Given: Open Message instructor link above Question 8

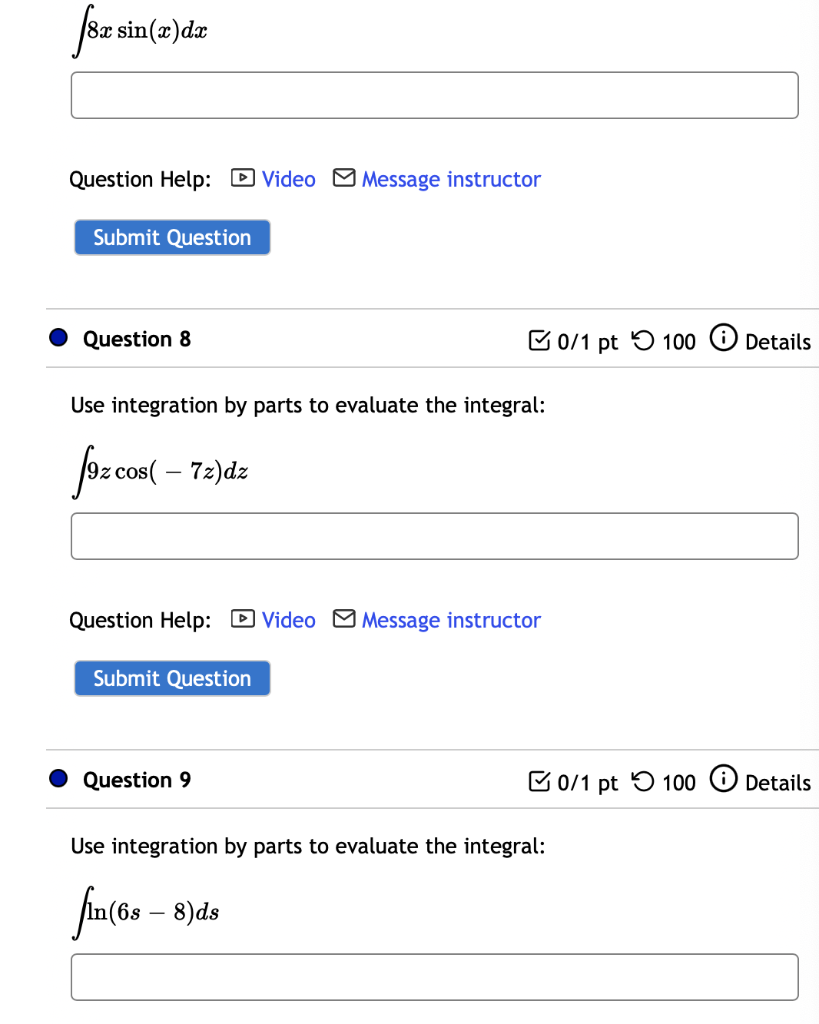Looking at the screenshot, I should (x=451, y=179).
